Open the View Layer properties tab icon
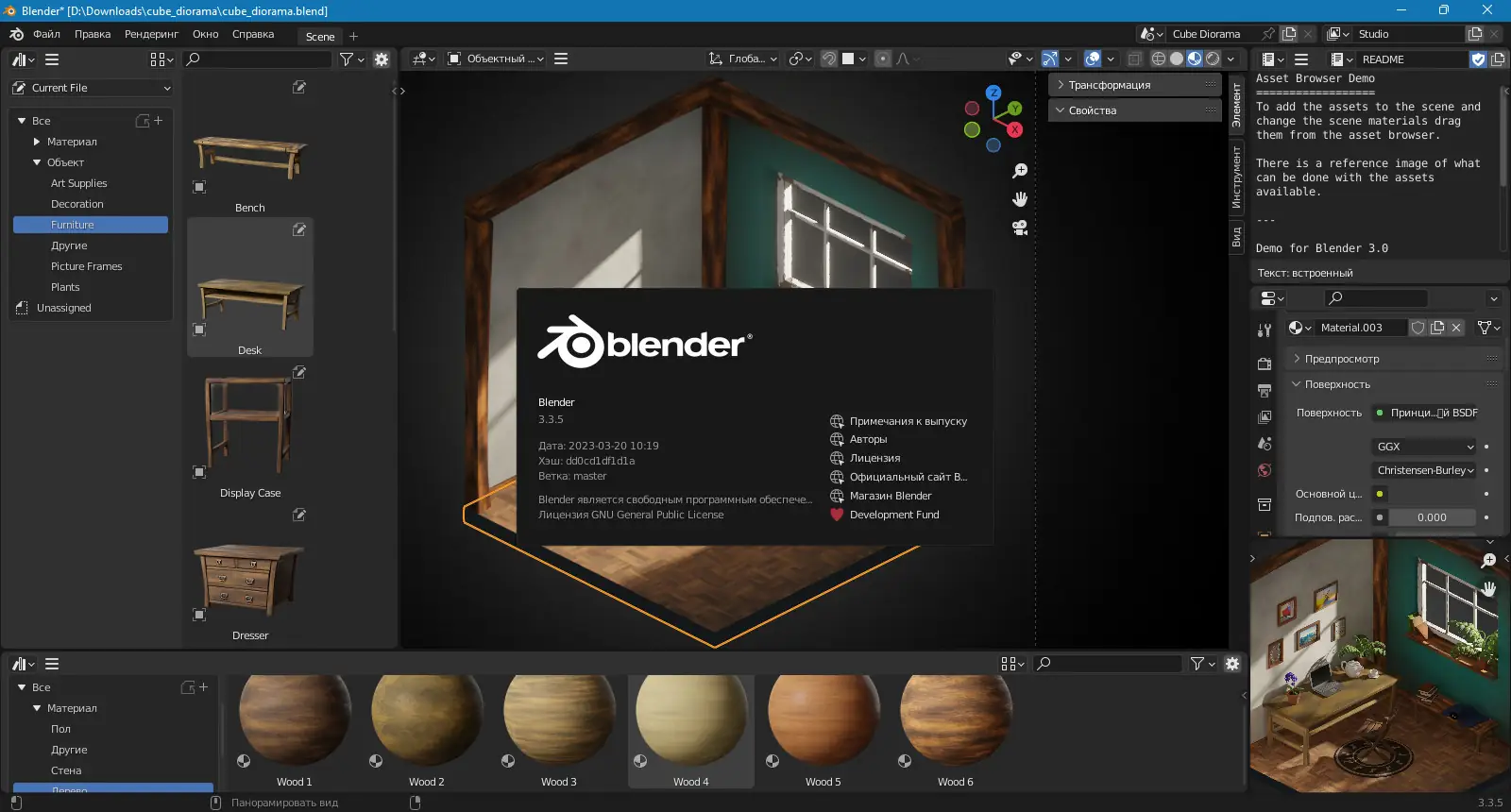The image size is (1511, 812). coord(1265,416)
